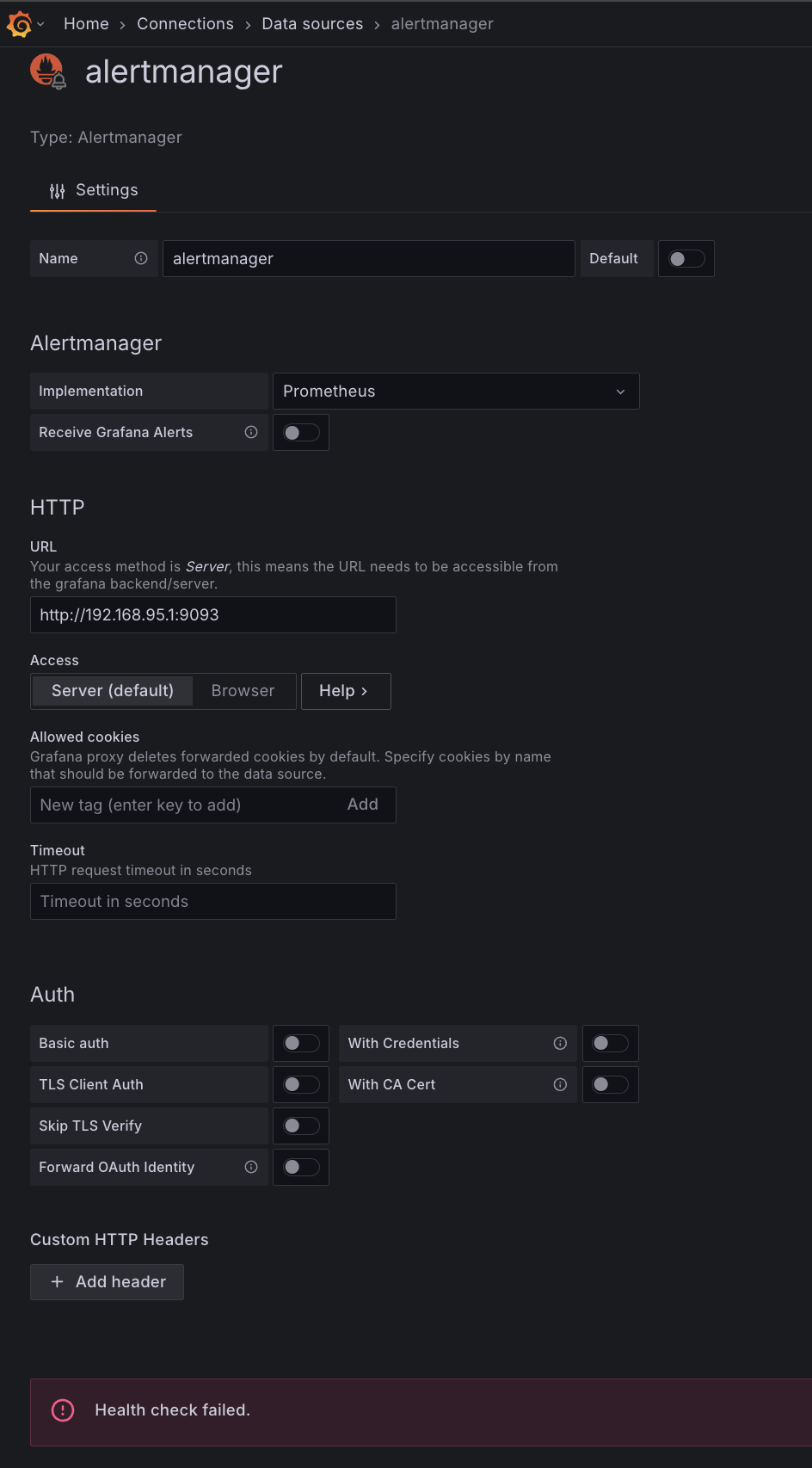Click the URL input field
The height and width of the screenshot is (1468, 812).
click(x=213, y=614)
